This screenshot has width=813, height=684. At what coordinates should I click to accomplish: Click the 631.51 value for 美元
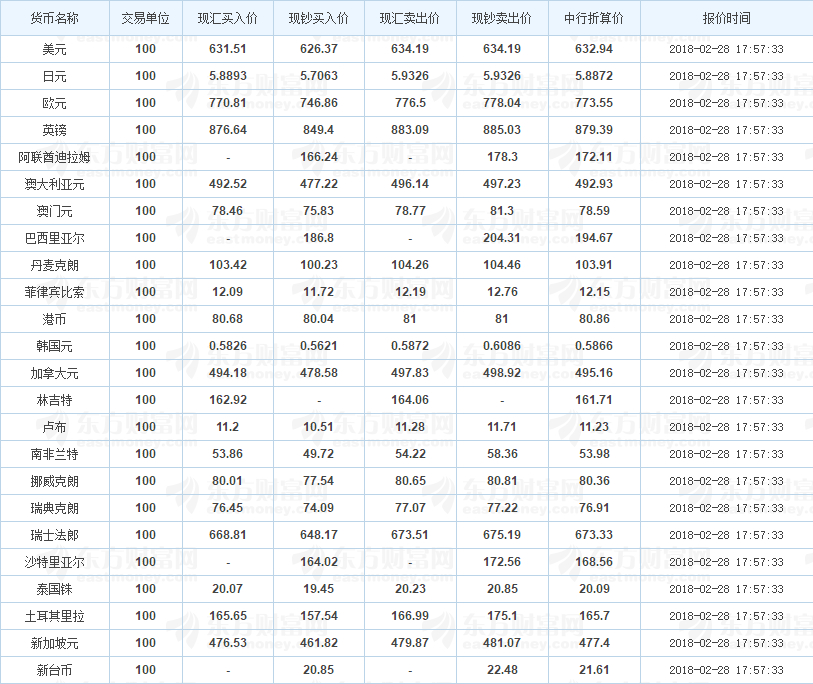[228, 49]
